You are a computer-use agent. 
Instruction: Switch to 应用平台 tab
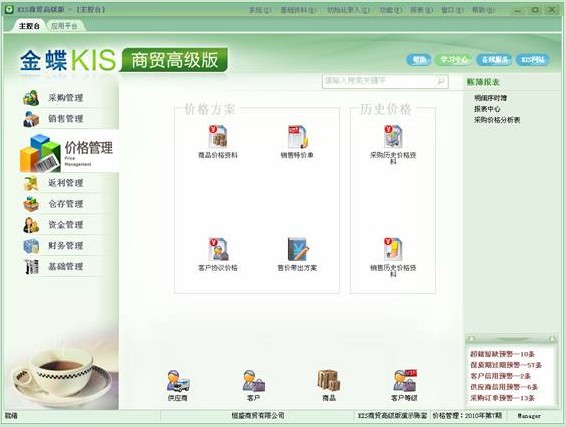[x=64, y=26]
